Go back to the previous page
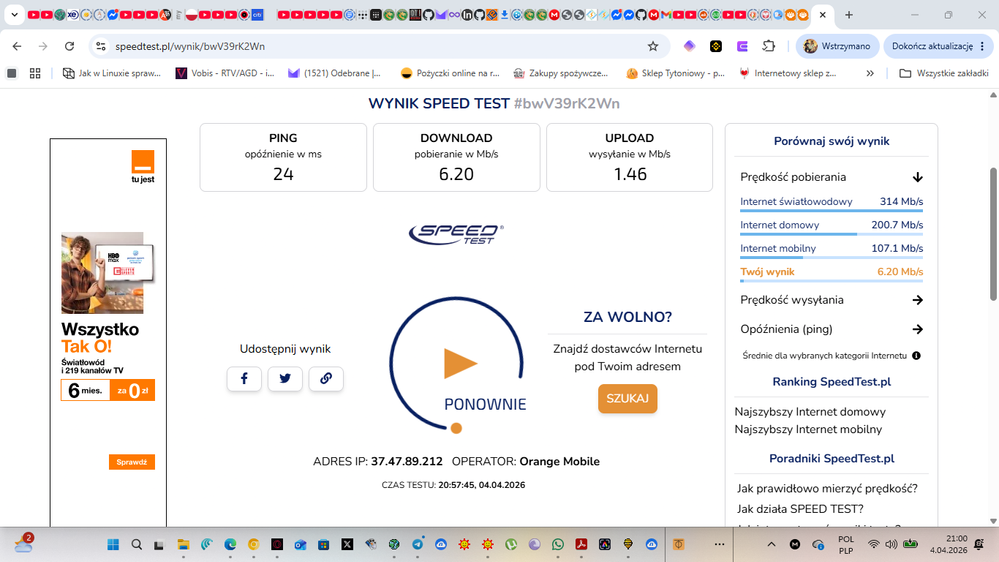Viewport: 999px width, 562px height. (x=17, y=46)
